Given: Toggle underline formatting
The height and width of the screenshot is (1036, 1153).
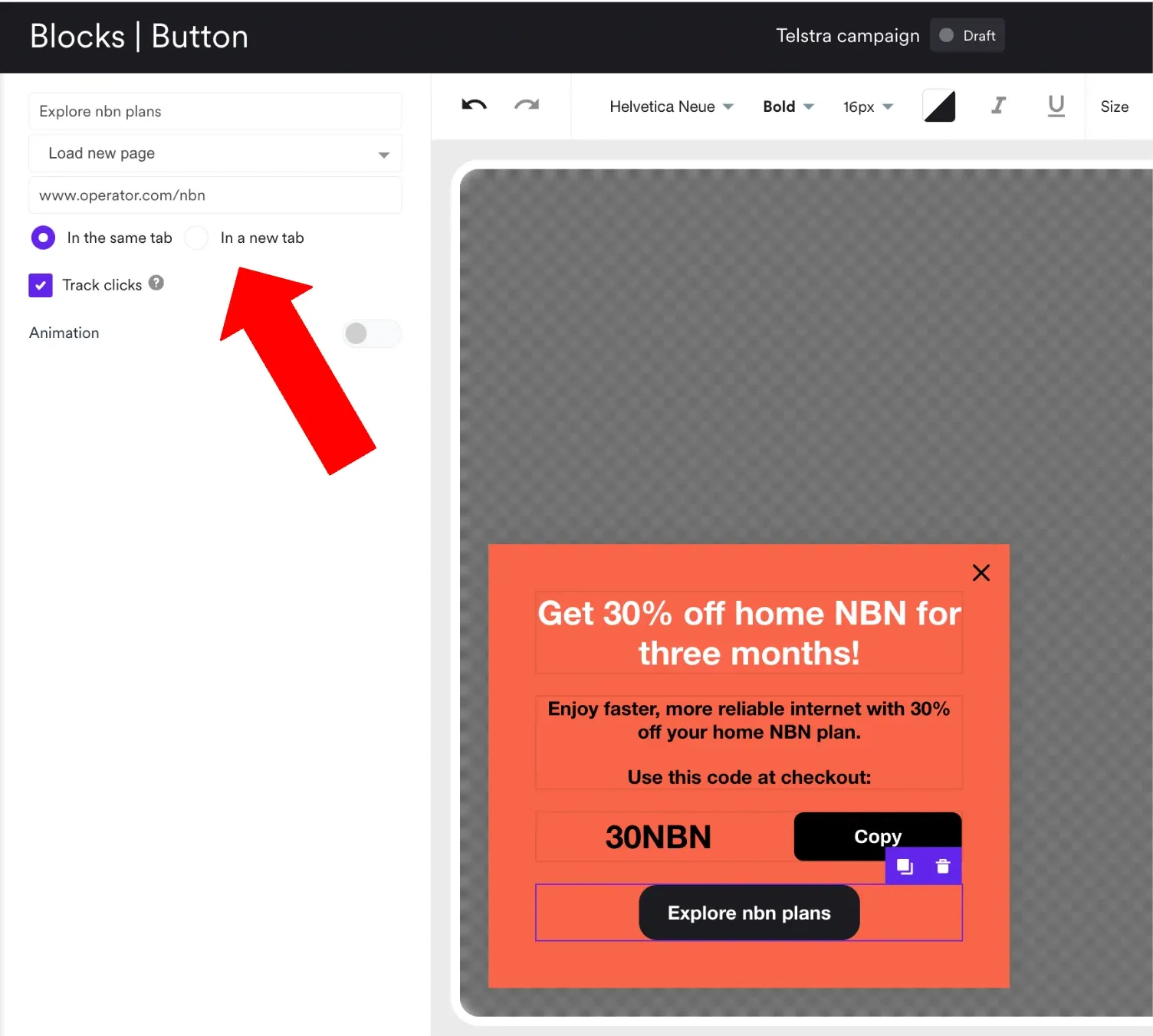Looking at the screenshot, I should click(1056, 106).
